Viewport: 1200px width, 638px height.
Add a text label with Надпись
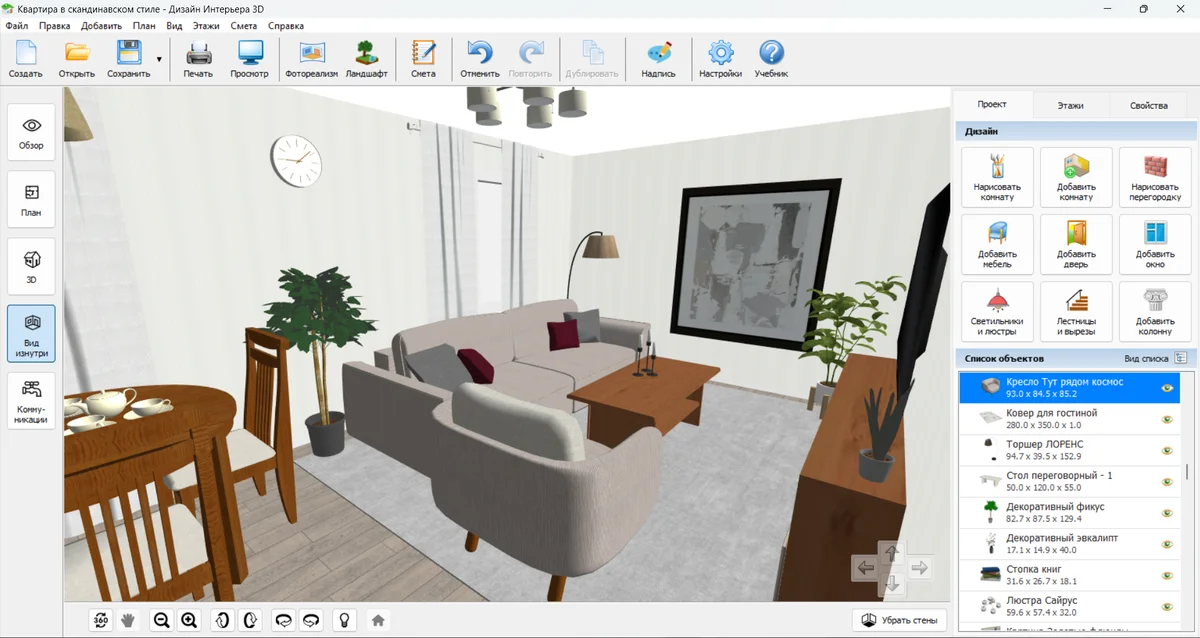(658, 59)
